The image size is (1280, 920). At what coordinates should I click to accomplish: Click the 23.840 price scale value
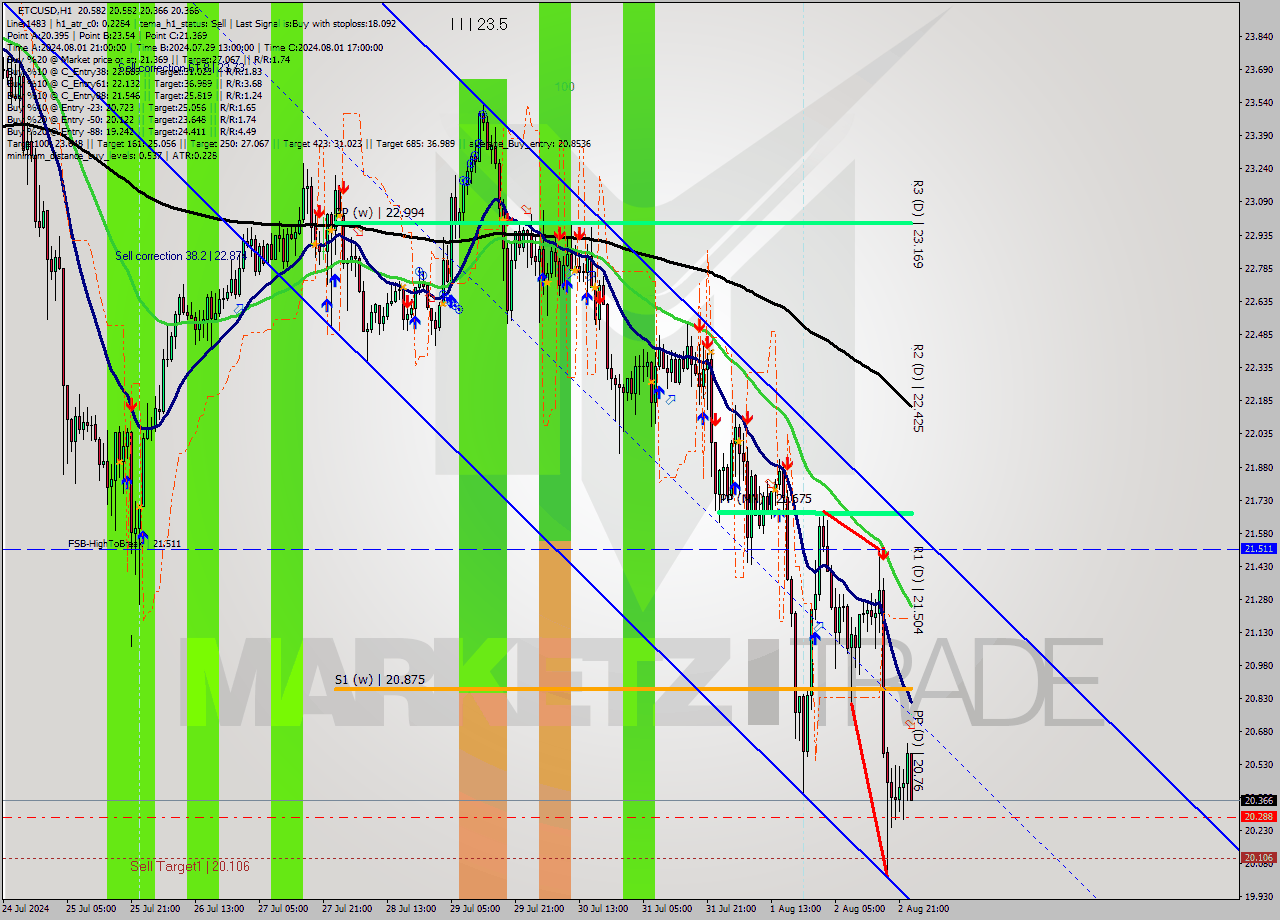[1257, 37]
